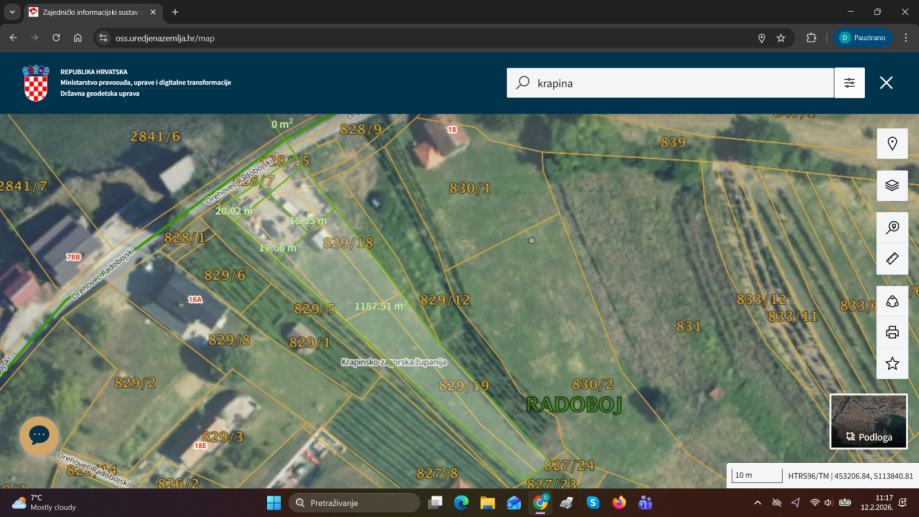Close the search bar with X
This screenshot has height=517, width=919.
pyautogui.click(x=886, y=83)
